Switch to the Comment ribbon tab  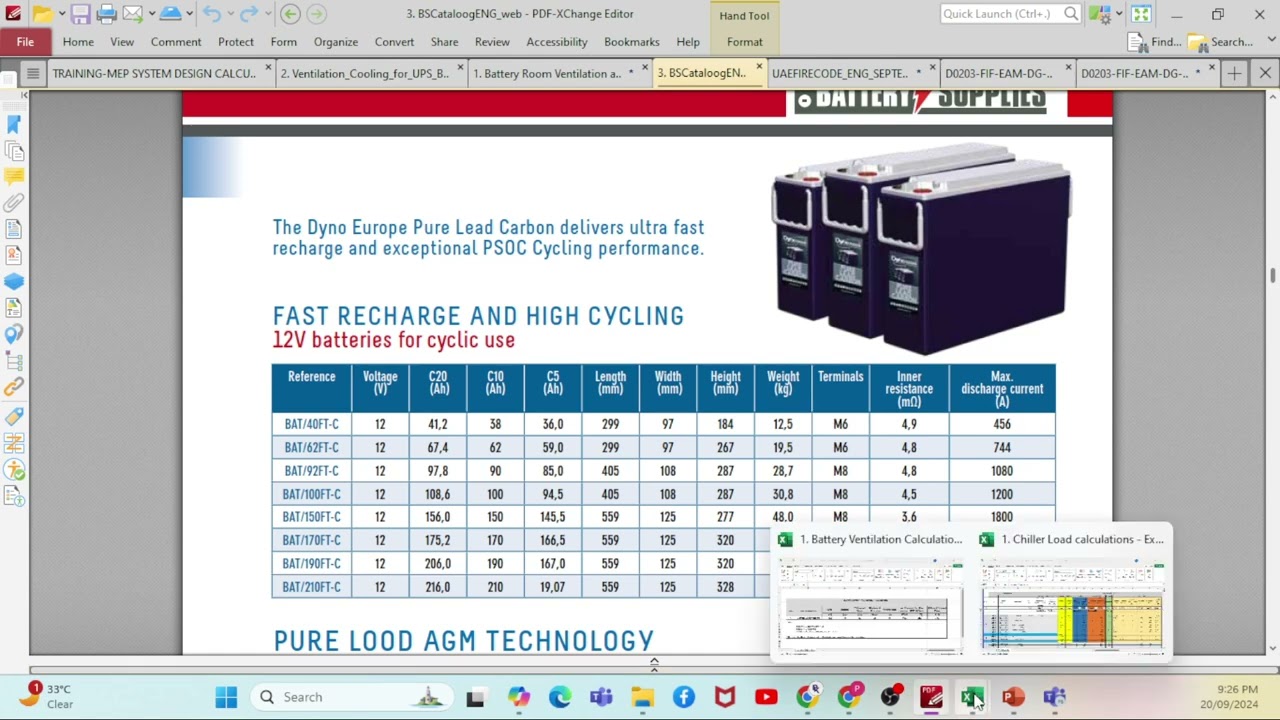pyautogui.click(x=176, y=42)
